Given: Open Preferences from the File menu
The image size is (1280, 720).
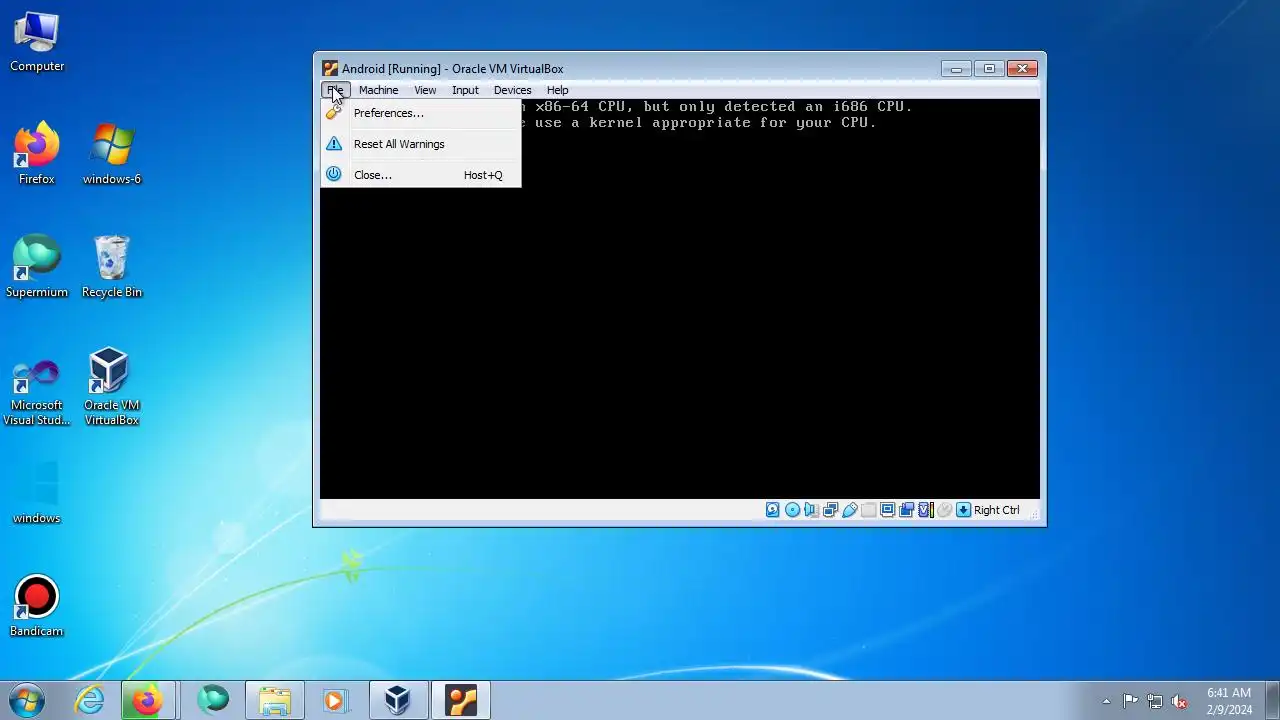Looking at the screenshot, I should pos(421,113).
